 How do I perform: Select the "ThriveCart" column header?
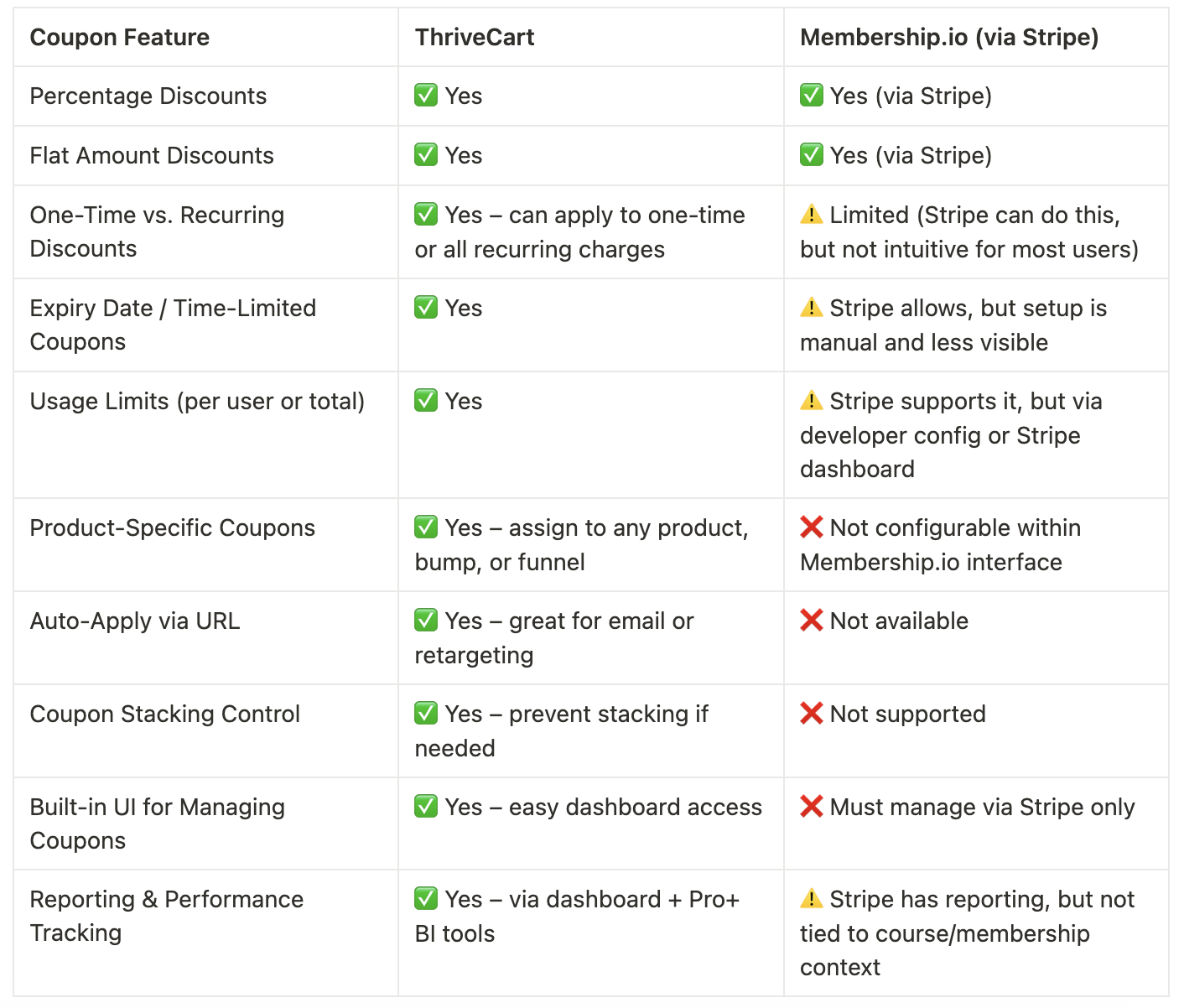[x=475, y=38]
